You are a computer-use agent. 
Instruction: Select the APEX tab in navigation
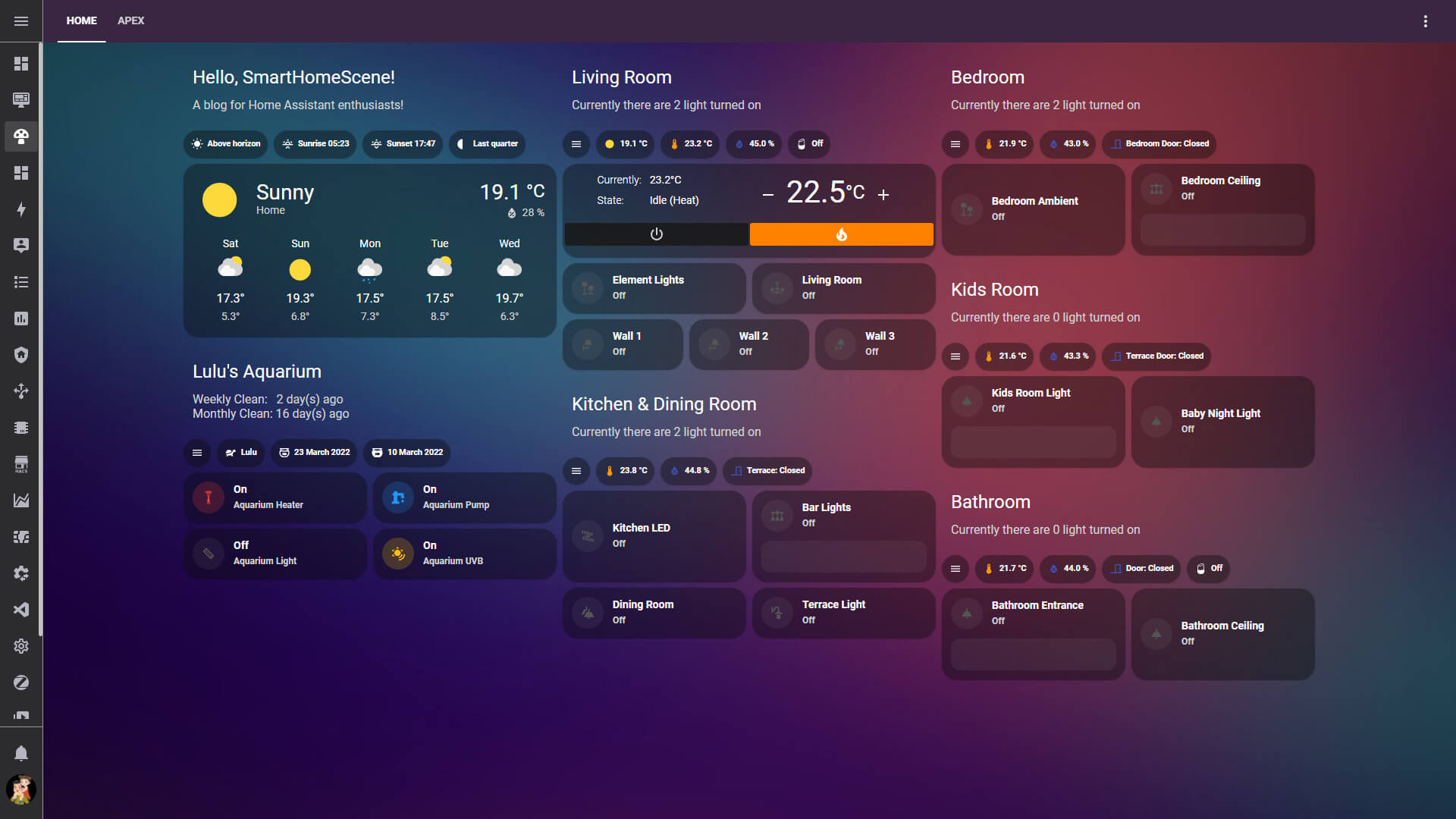pos(130,20)
